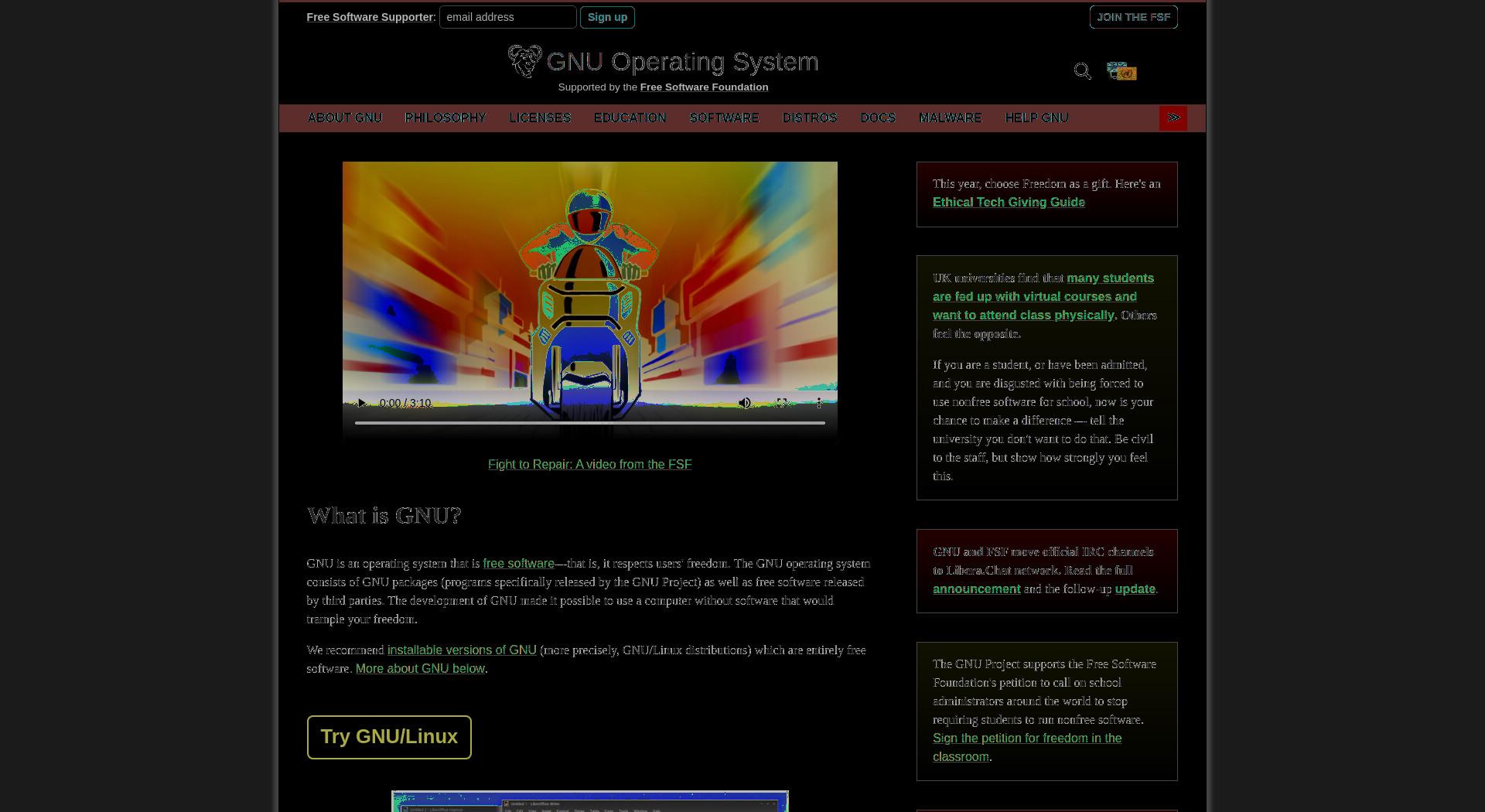This screenshot has height=812, width=1485.
Task: Mute the video using speaker icon
Action: 744,403
